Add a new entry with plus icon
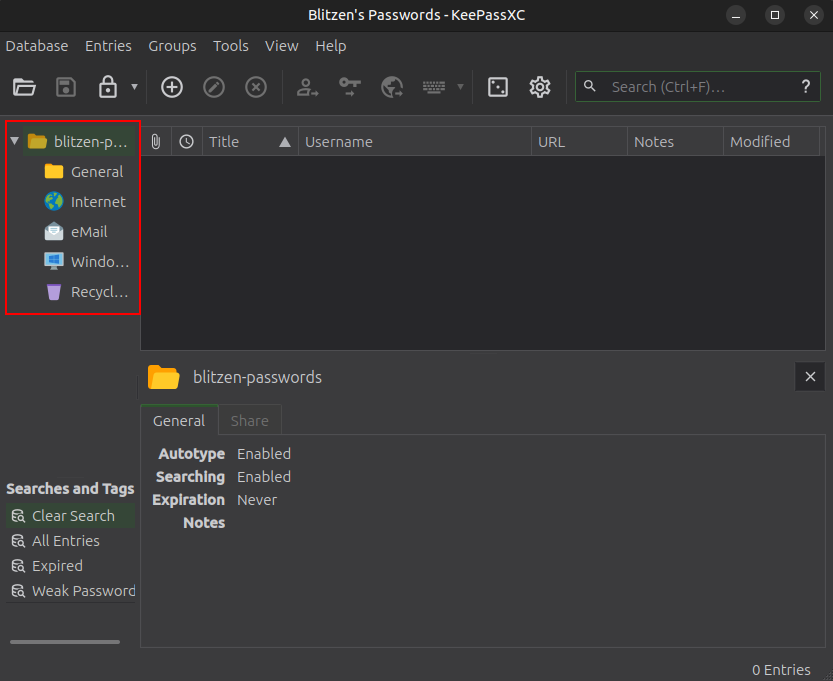 tap(172, 87)
